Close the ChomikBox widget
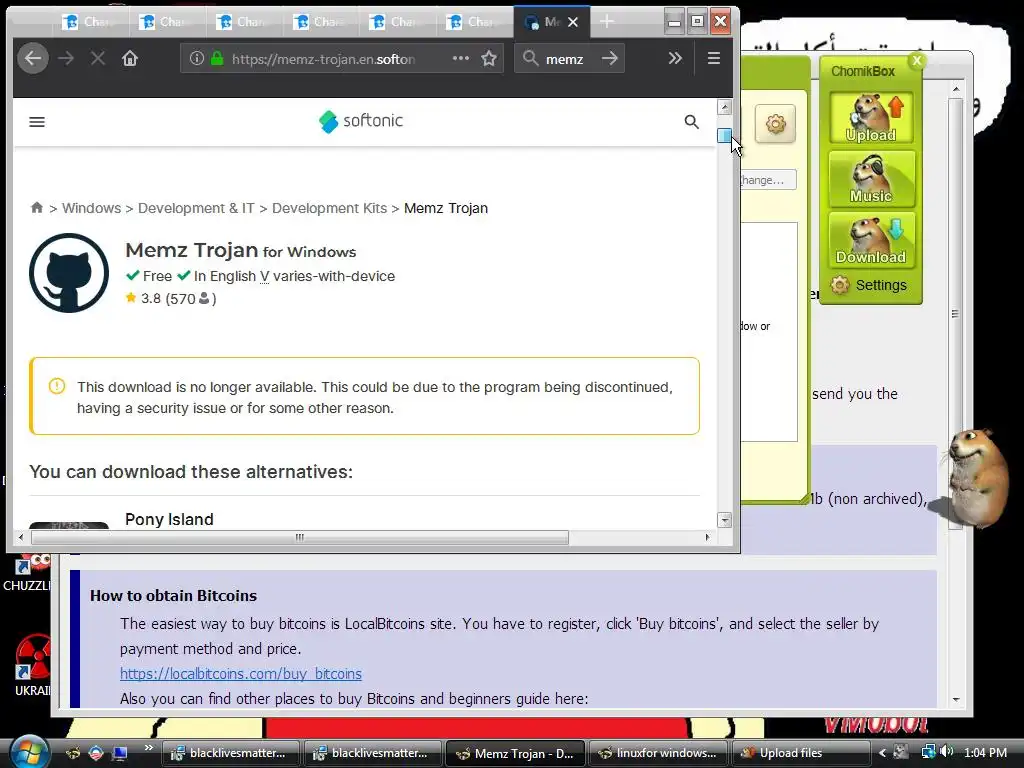Viewport: 1024px width, 768px height. [x=917, y=61]
